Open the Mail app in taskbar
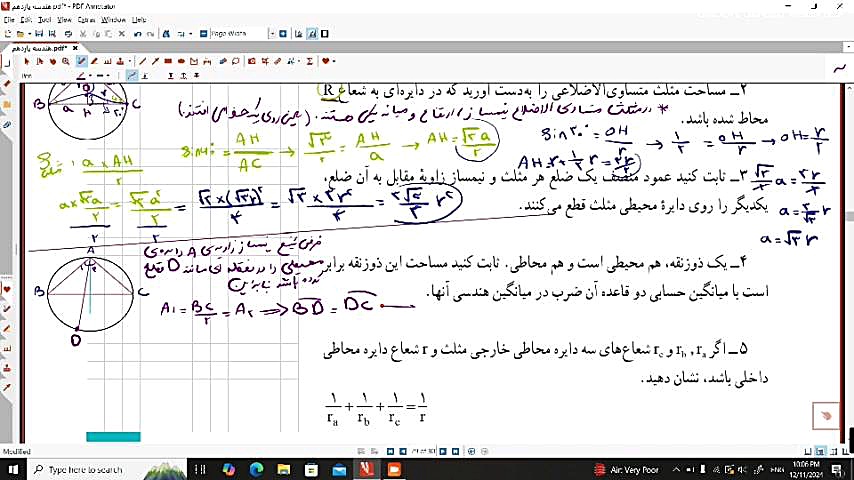Viewport: 854px width, 480px height. coord(339,469)
